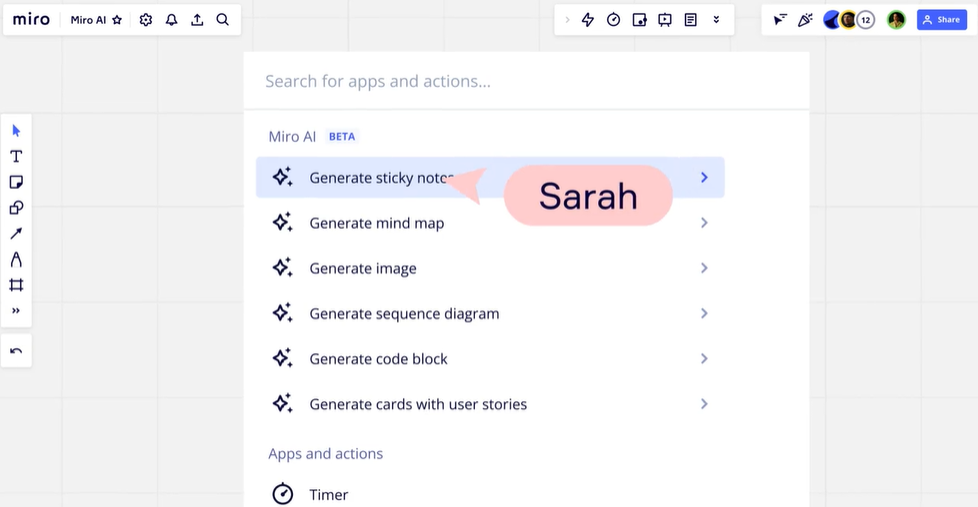
Task: Open the collaborator count 12 badge
Action: point(866,20)
